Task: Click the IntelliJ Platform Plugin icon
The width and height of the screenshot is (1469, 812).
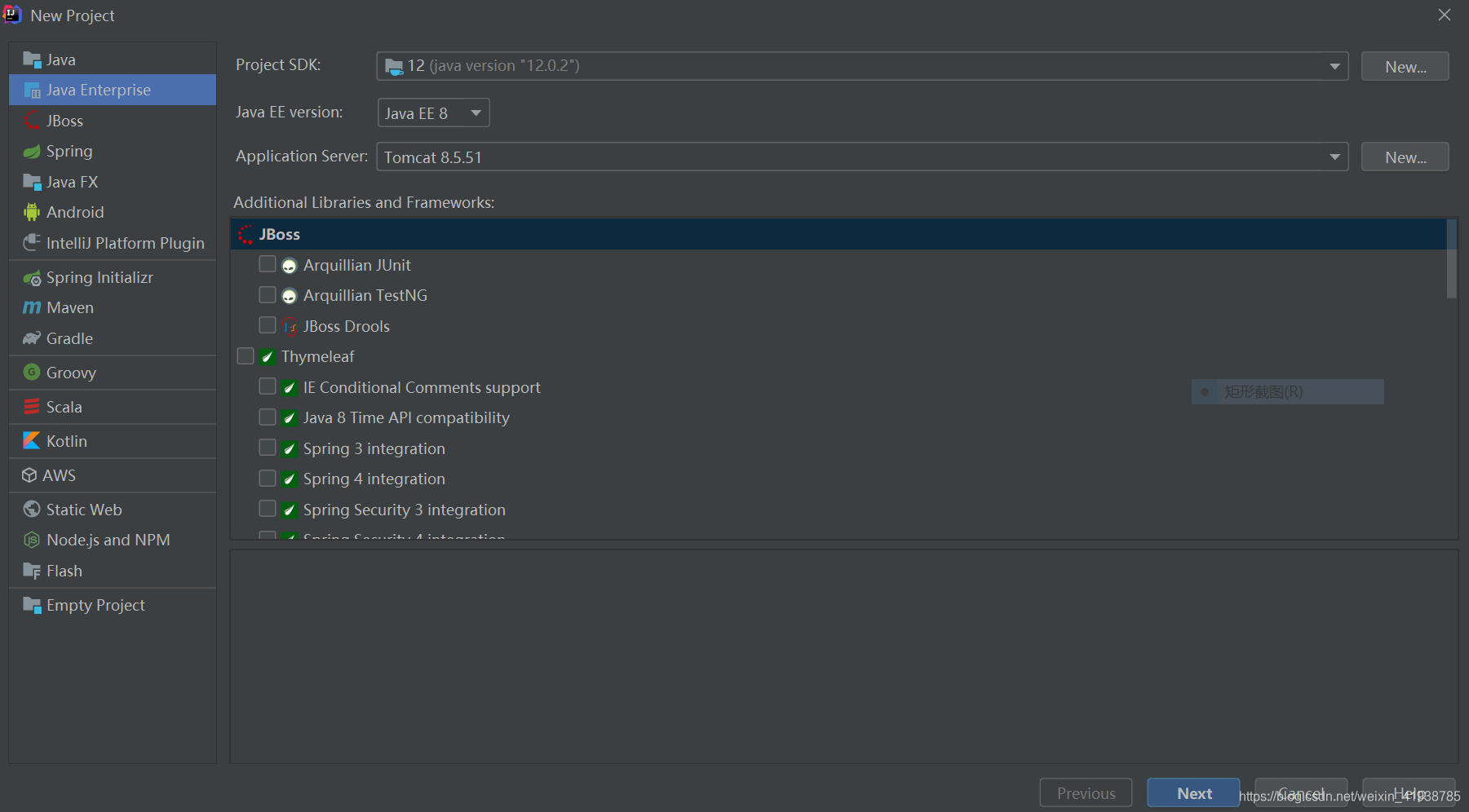Action: pyautogui.click(x=32, y=242)
